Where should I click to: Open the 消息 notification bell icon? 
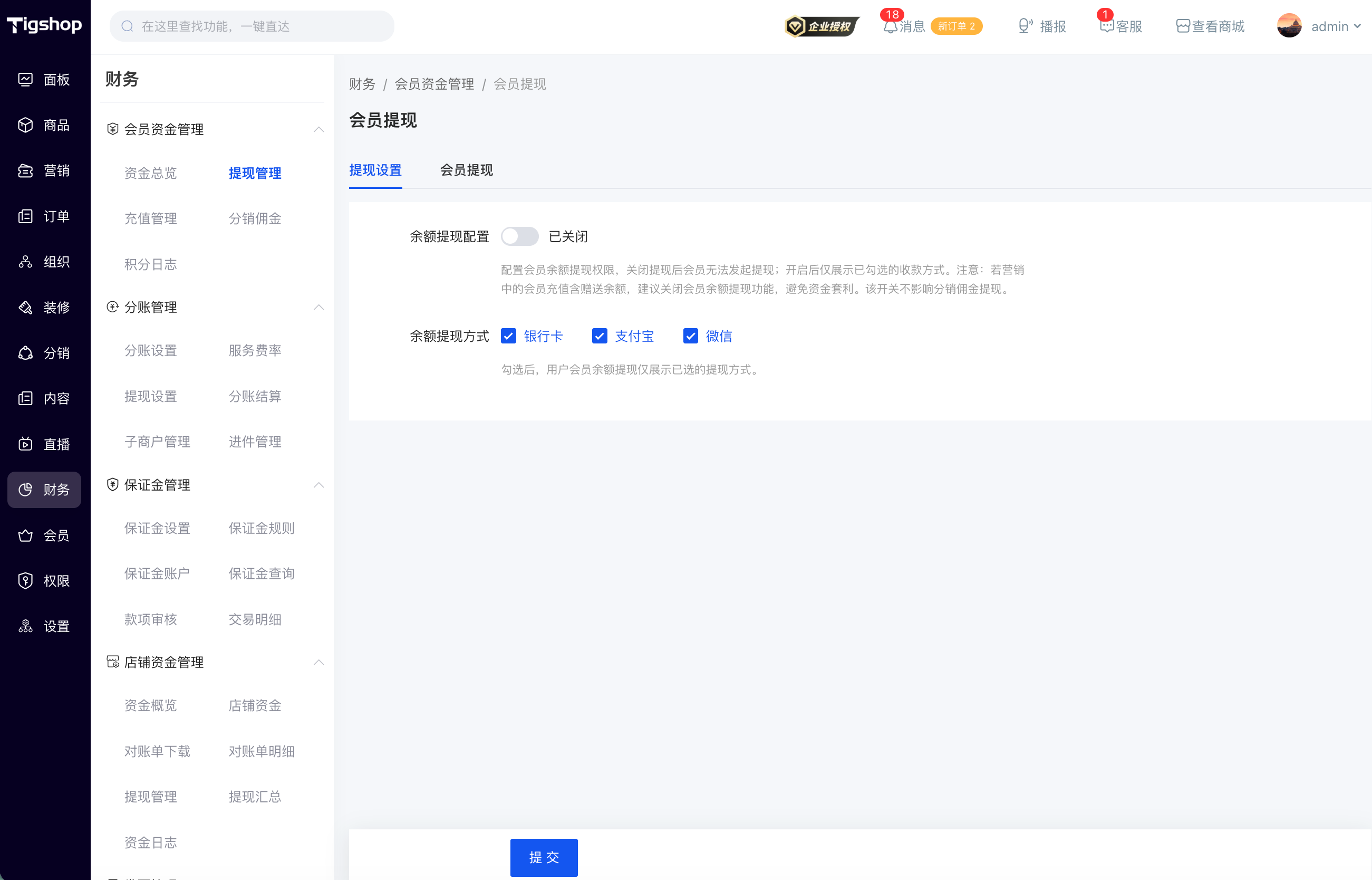[x=890, y=26]
